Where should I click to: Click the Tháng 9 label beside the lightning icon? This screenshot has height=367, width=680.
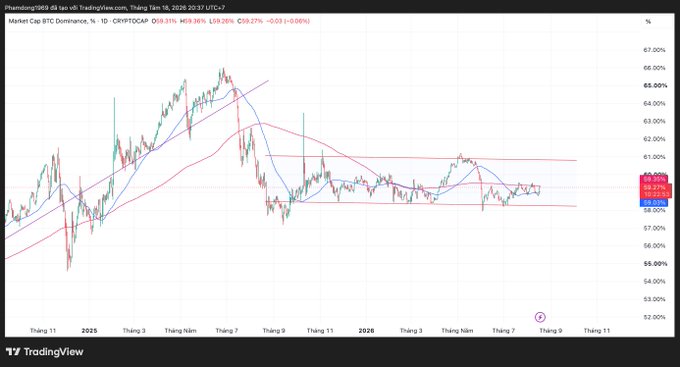pyautogui.click(x=551, y=331)
